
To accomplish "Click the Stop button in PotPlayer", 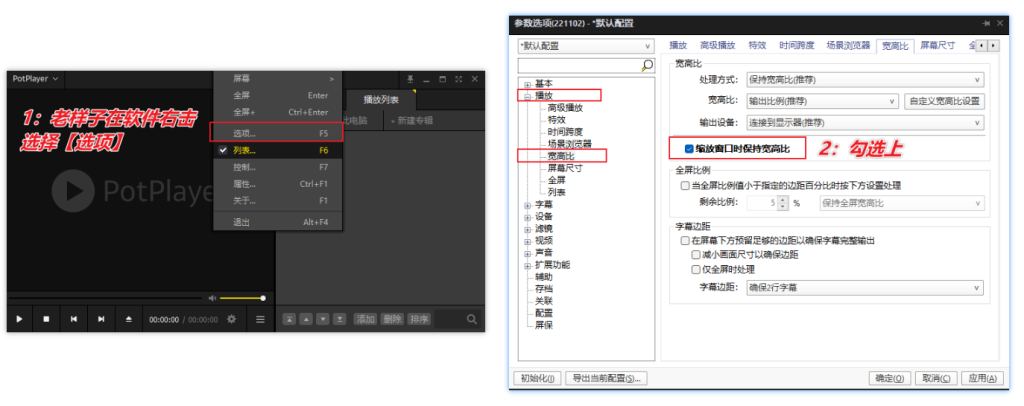I will click(46, 319).
